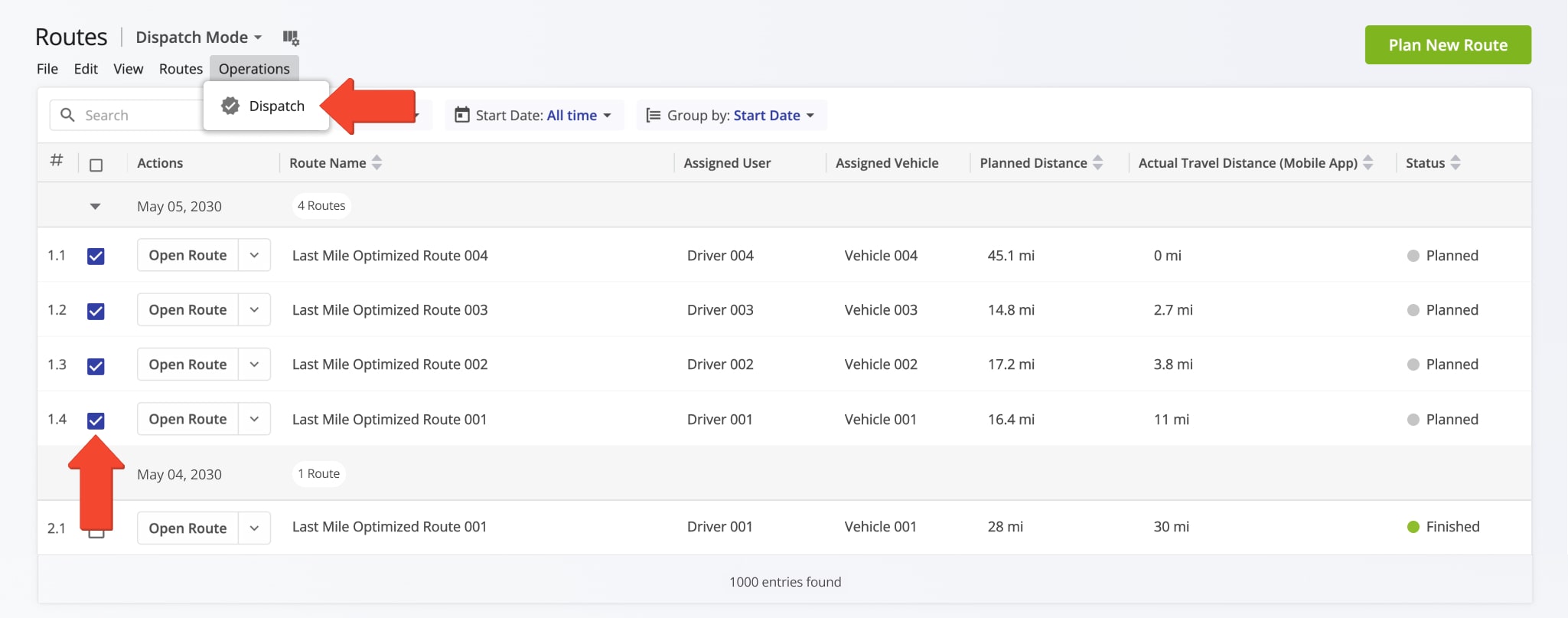Uncheck row 1.3 Route 002 checkbox
Screen dimensions: 1568x618
click(x=96, y=366)
